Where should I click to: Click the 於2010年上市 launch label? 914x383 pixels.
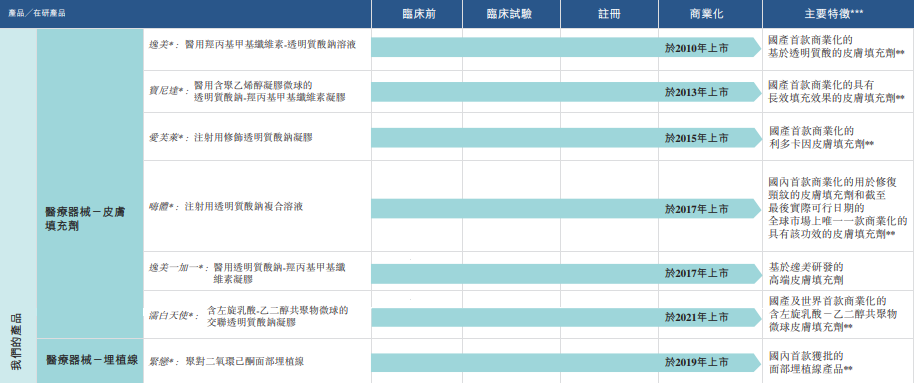tap(697, 49)
